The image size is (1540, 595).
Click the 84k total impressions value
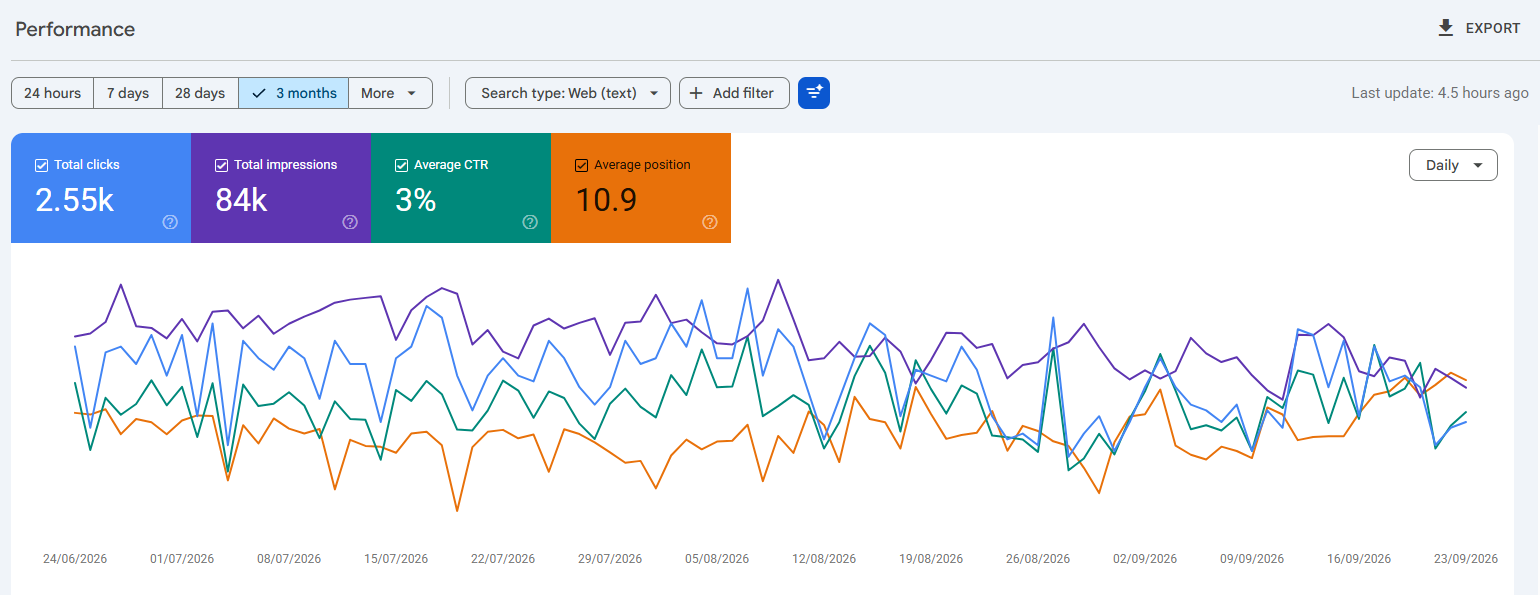click(x=241, y=201)
